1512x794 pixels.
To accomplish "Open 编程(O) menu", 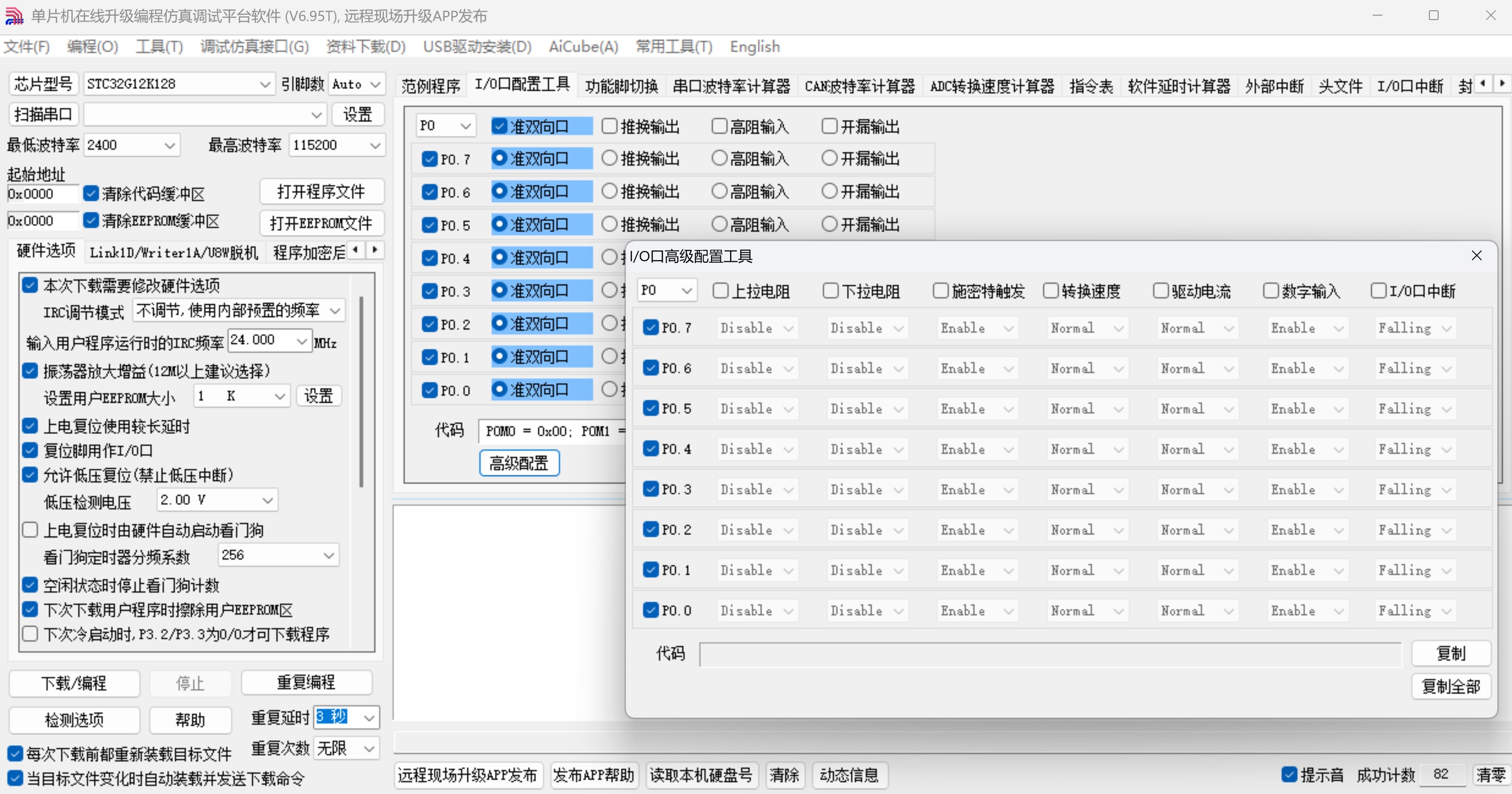I will 93,46.
